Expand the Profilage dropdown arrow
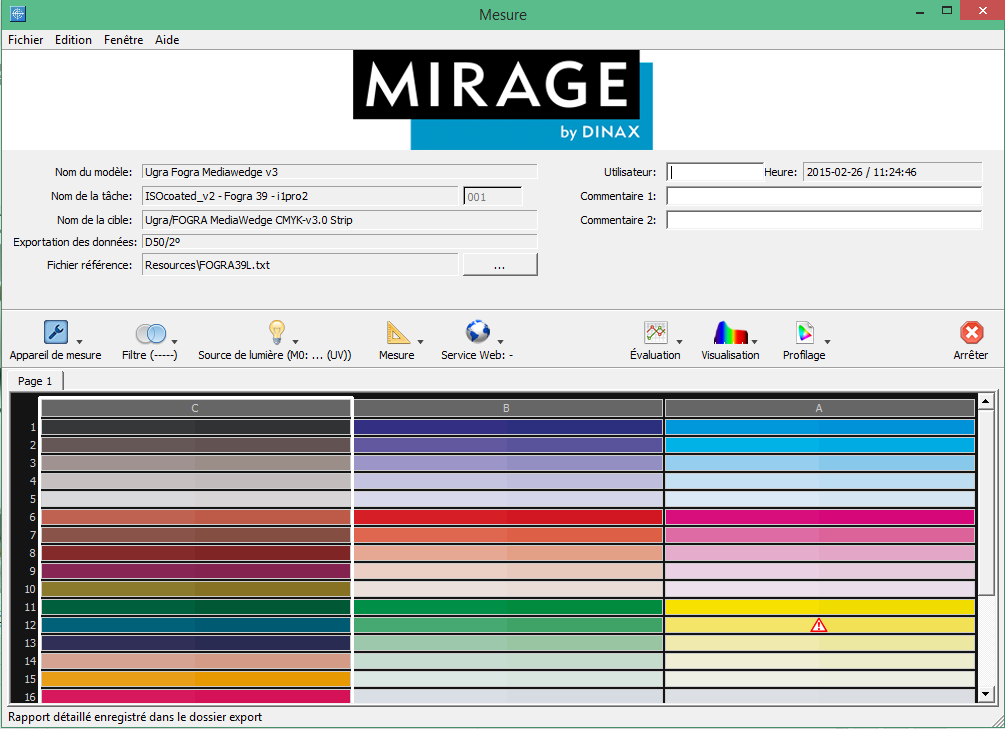1005x729 pixels. (x=827, y=342)
